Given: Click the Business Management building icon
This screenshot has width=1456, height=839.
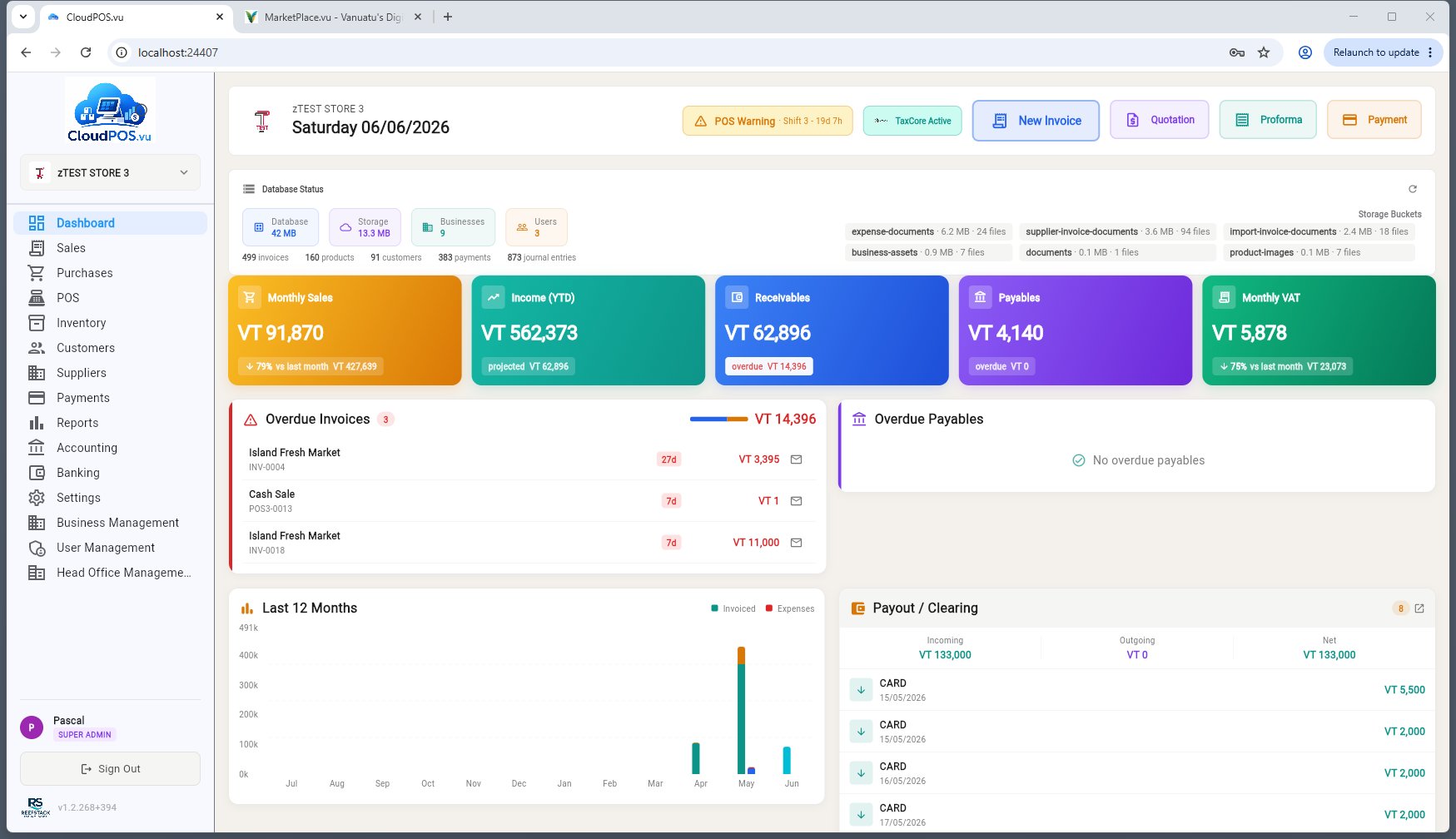Looking at the screenshot, I should coord(37,523).
